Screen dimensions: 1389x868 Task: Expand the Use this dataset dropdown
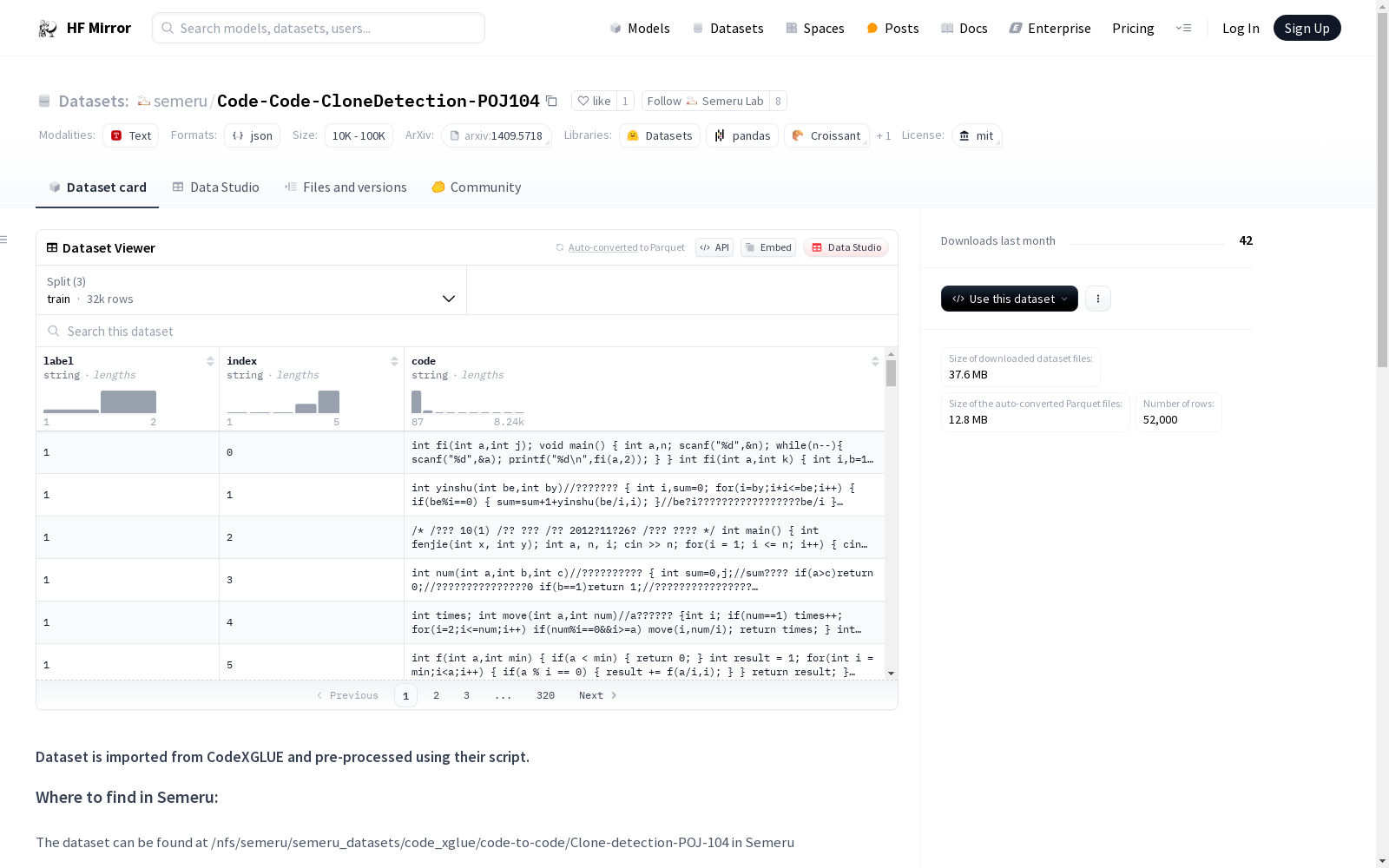[1010, 299]
